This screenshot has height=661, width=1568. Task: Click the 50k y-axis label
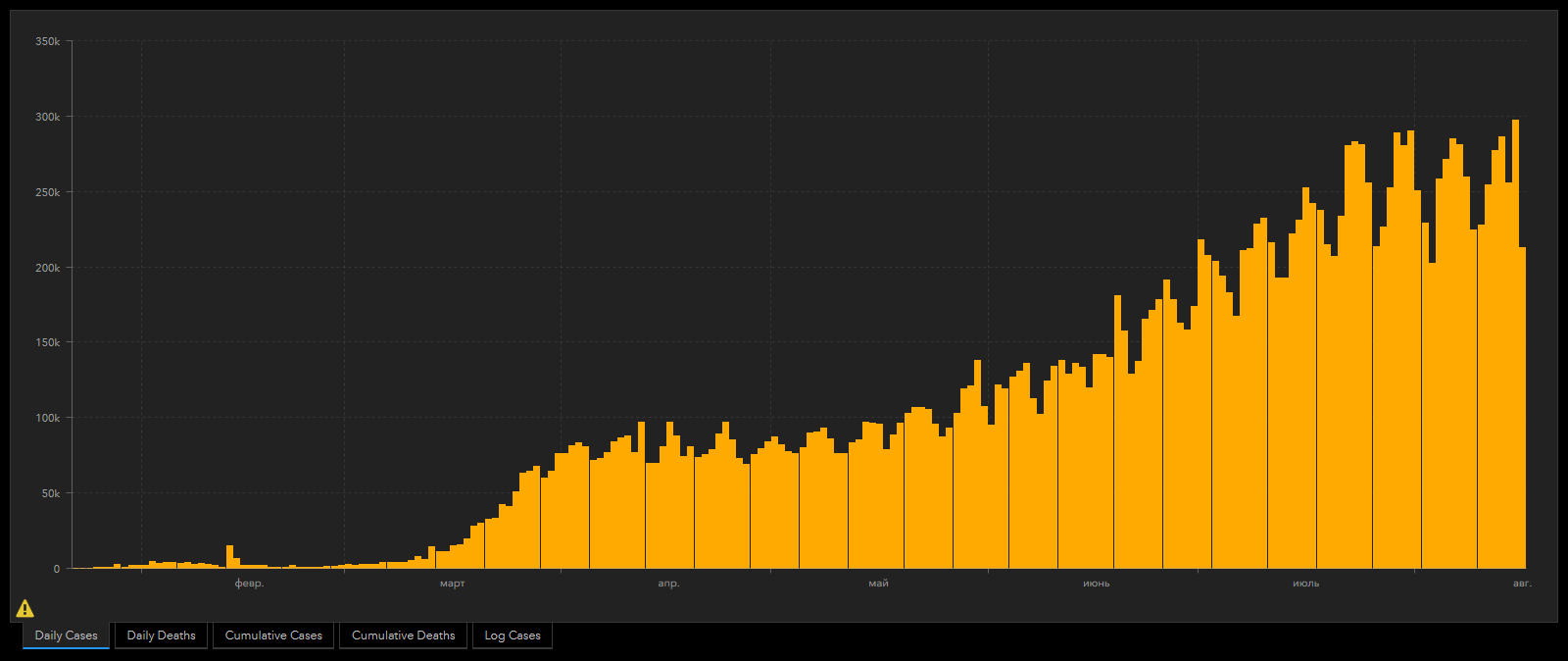point(50,493)
